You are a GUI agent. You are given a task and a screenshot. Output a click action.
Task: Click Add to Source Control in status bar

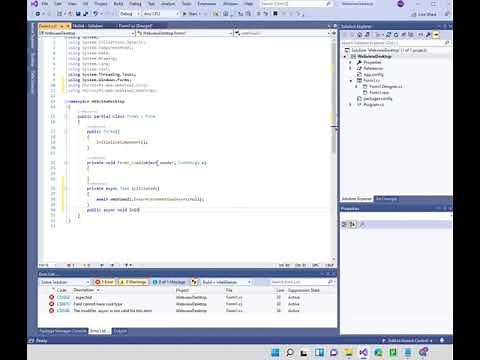click(407, 340)
